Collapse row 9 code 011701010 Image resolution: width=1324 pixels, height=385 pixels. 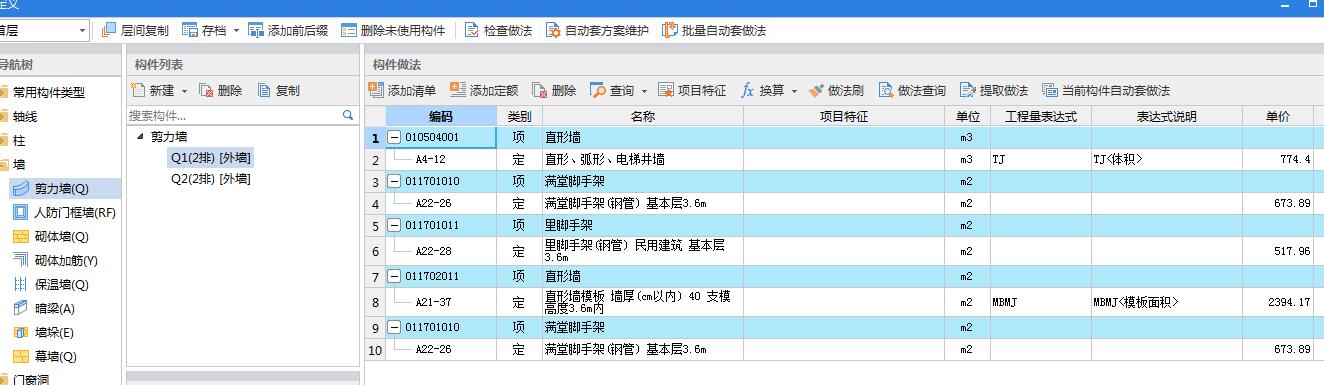tap(395, 327)
